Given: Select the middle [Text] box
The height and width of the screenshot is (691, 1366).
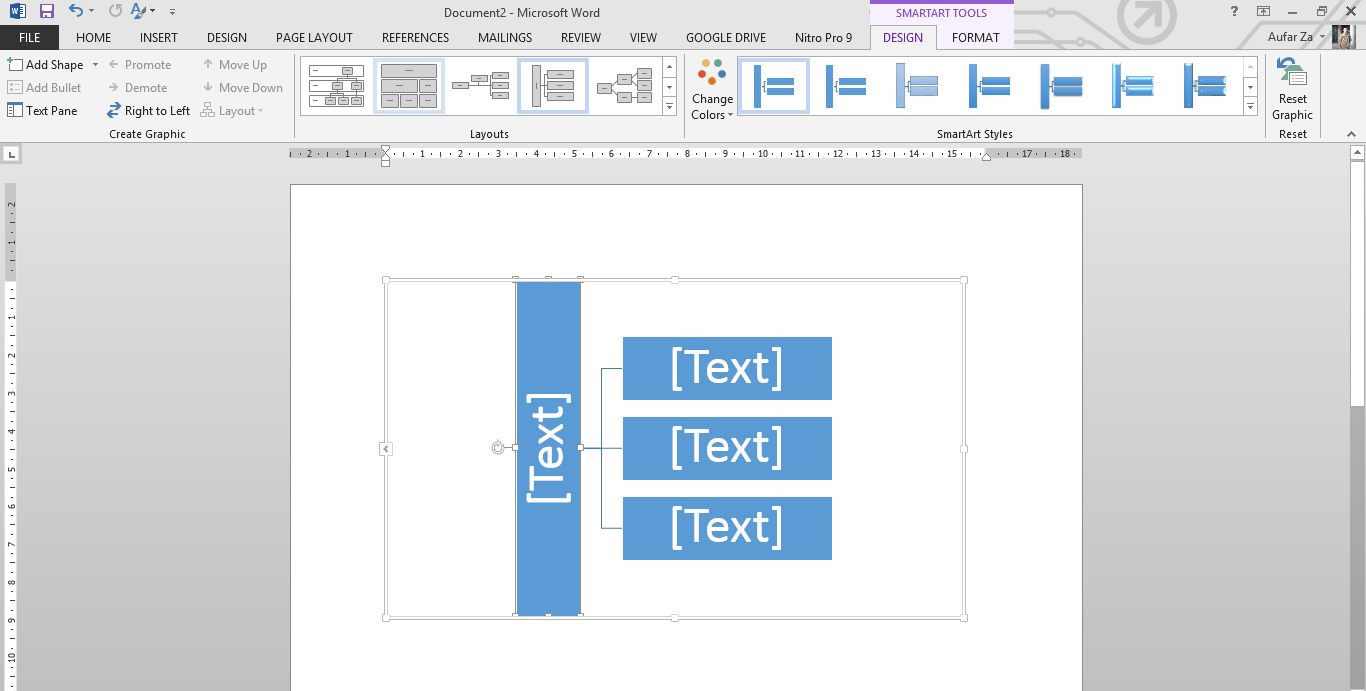Looking at the screenshot, I should (727, 448).
